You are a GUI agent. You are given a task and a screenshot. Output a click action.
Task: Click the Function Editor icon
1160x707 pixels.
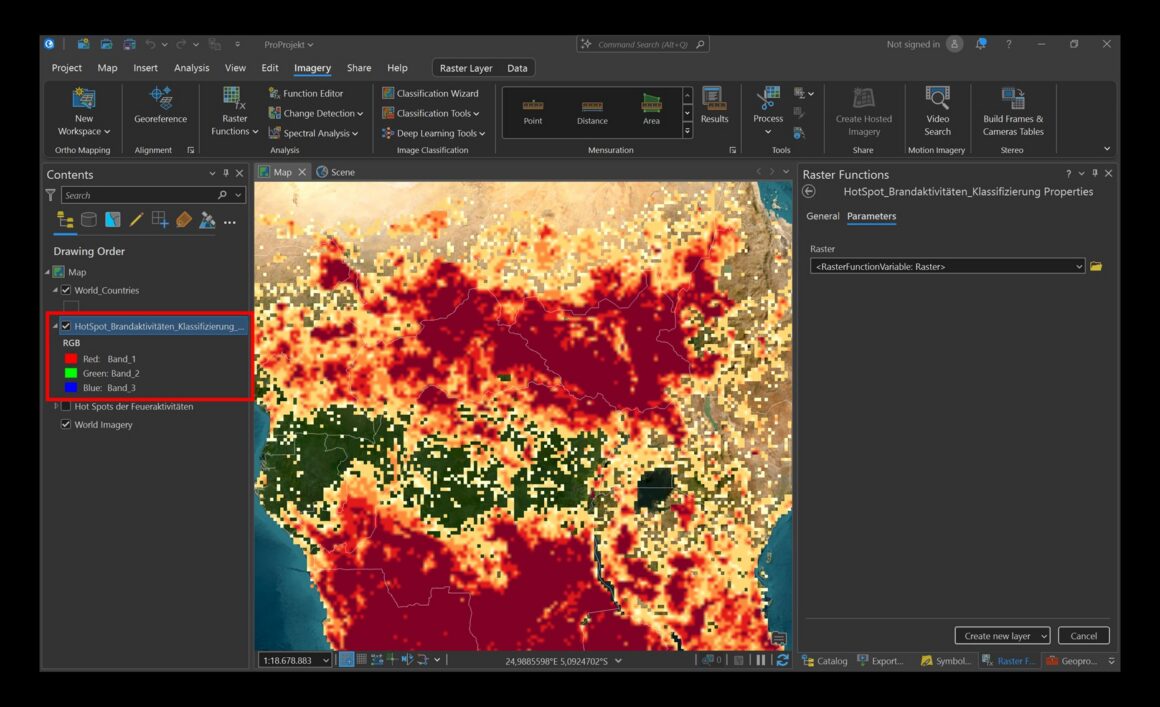click(275, 93)
